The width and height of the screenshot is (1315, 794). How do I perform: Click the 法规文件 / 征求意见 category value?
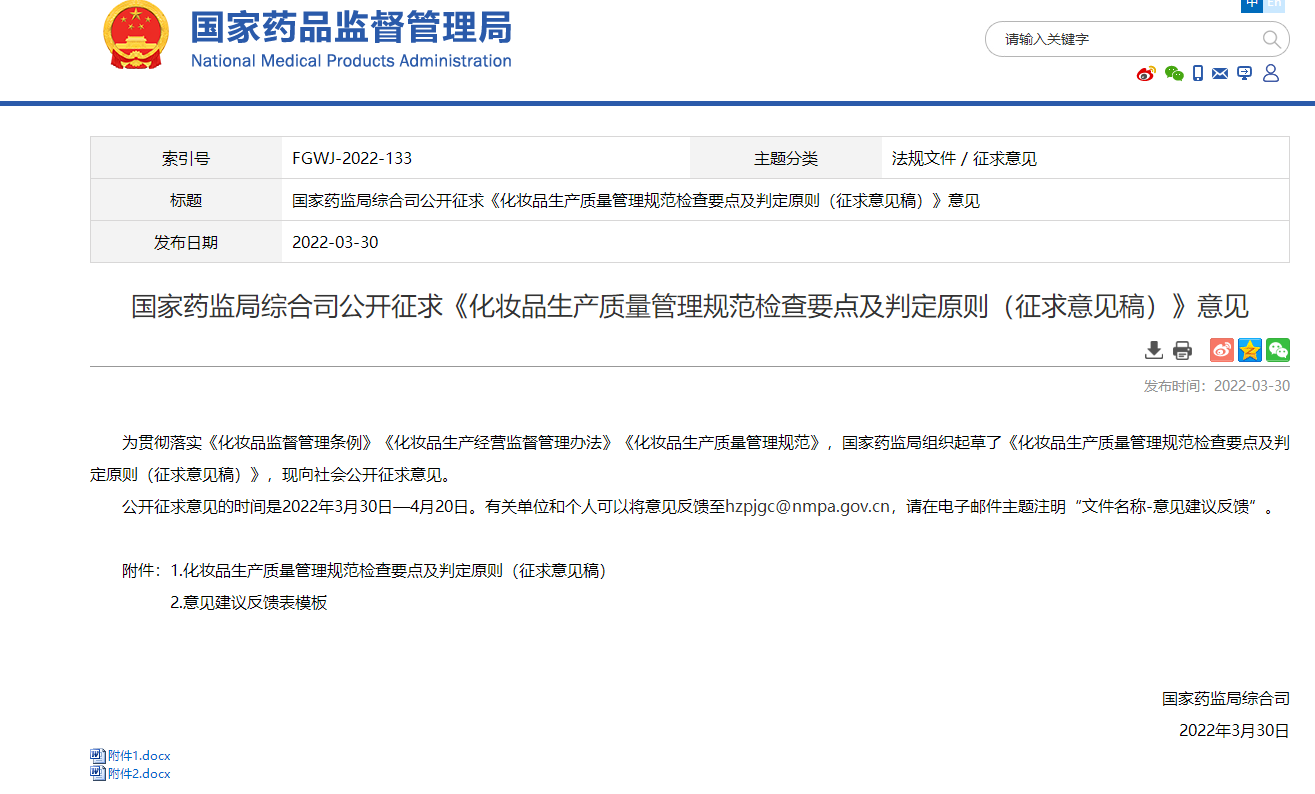(x=964, y=159)
